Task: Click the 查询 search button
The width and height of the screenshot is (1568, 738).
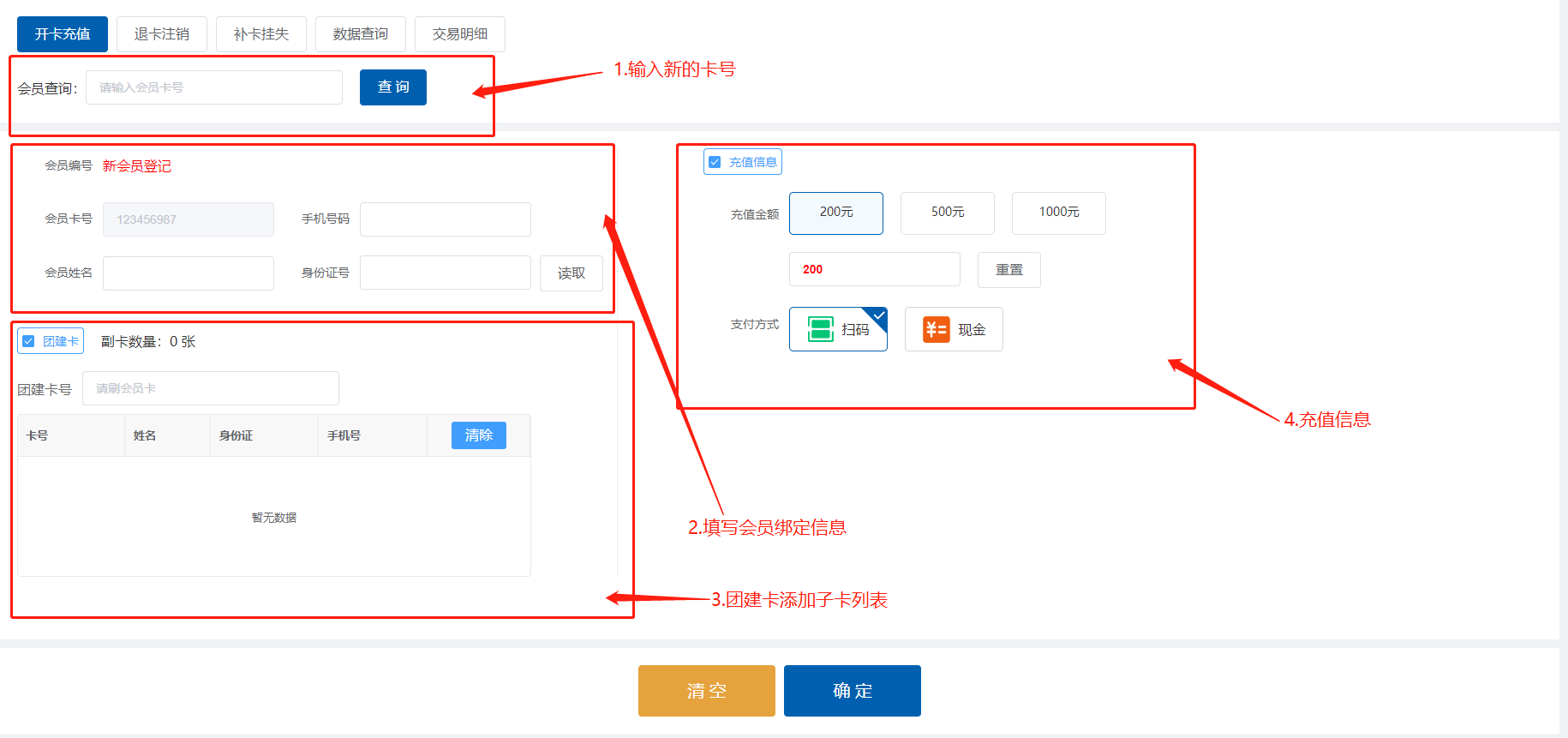Action: tap(393, 87)
